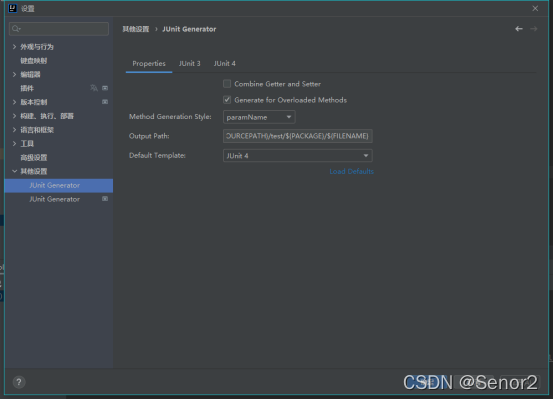Click the forward arrow navigation icon
Image resolution: width=553 pixels, height=400 pixels.
tap(534, 29)
